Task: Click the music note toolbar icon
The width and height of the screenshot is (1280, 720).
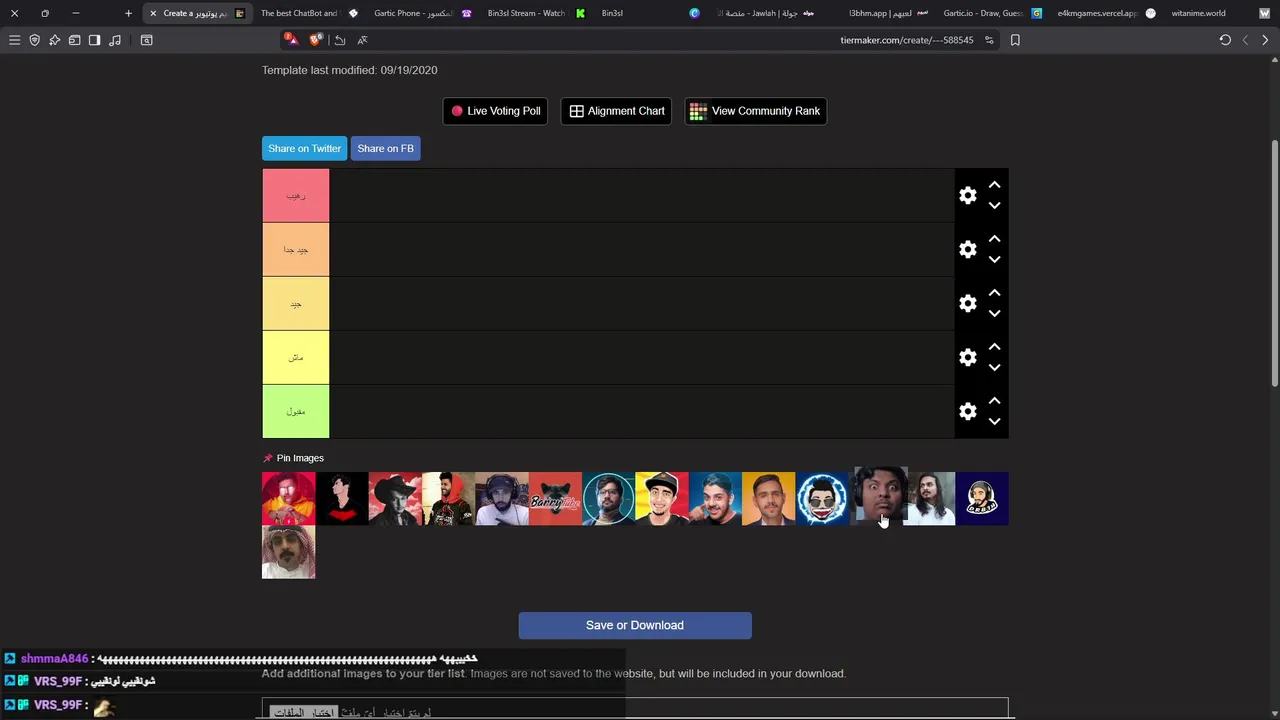Action: (114, 40)
